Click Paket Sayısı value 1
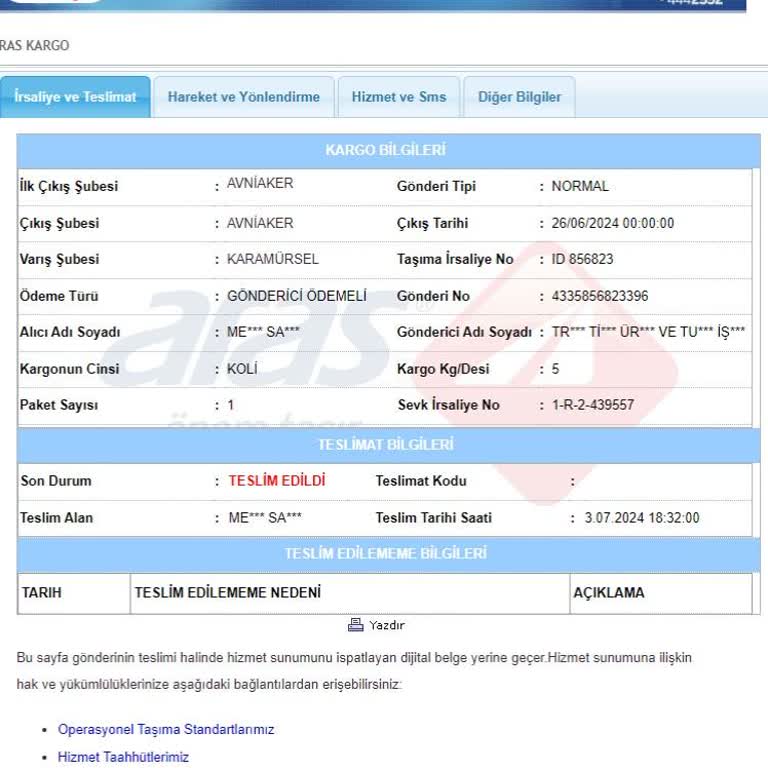The image size is (768, 768). coord(231,405)
